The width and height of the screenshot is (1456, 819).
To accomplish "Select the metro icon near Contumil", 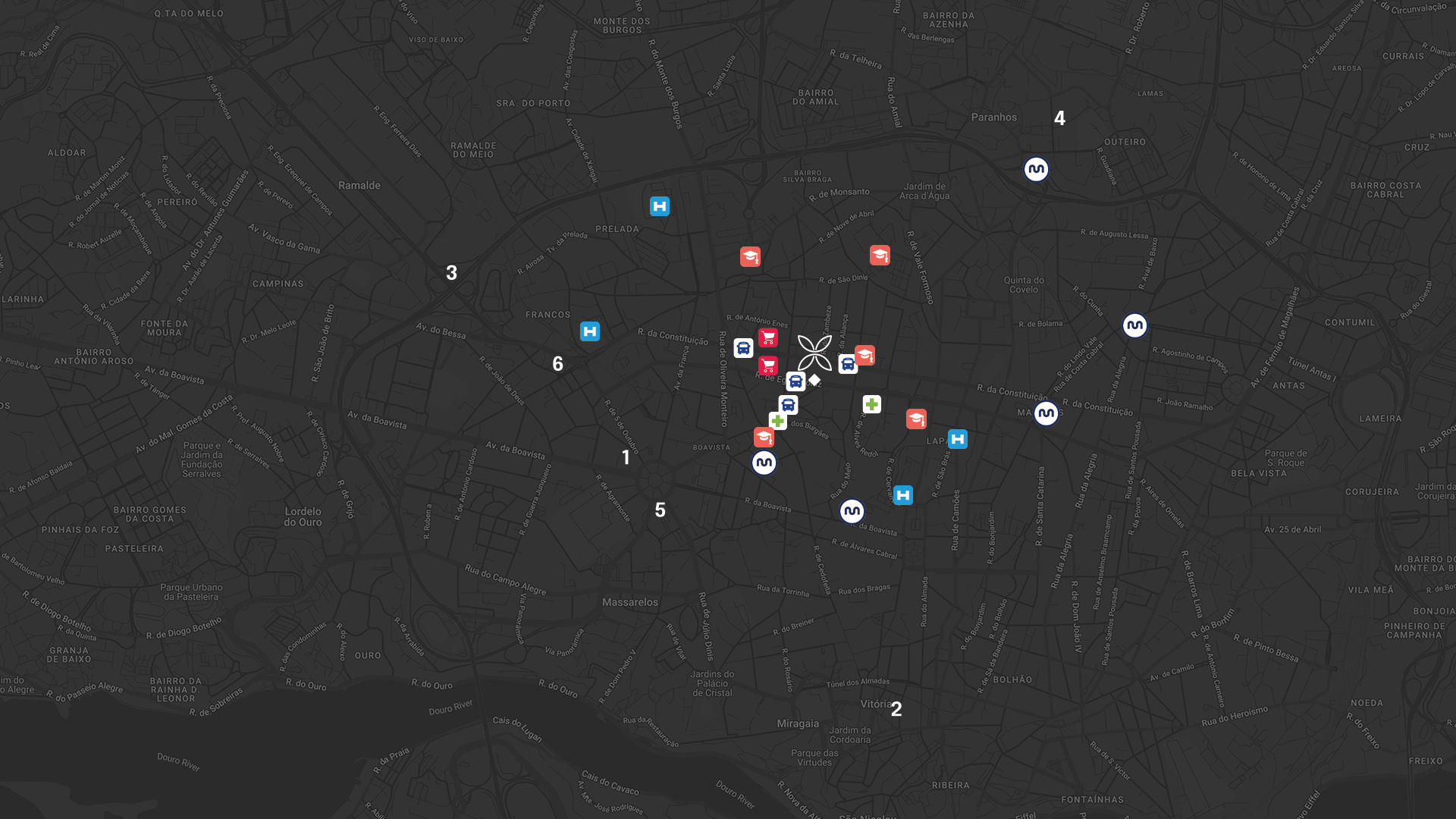I will [1134, 325].
